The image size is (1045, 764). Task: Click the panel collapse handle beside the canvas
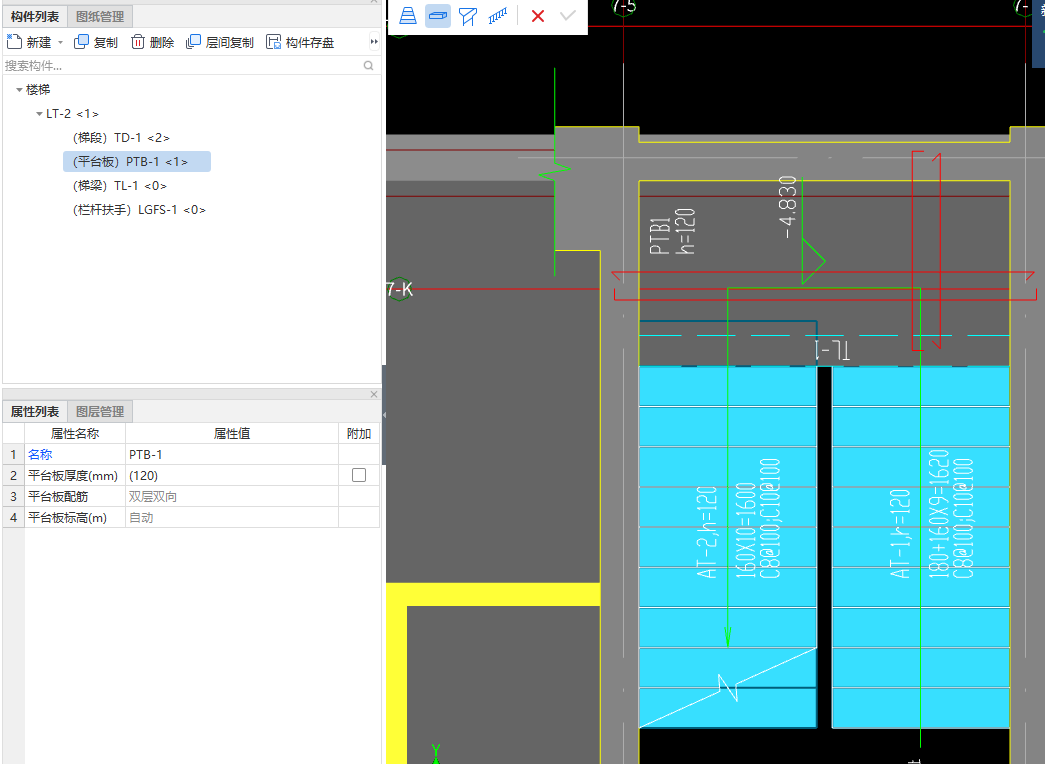point(384,415)
